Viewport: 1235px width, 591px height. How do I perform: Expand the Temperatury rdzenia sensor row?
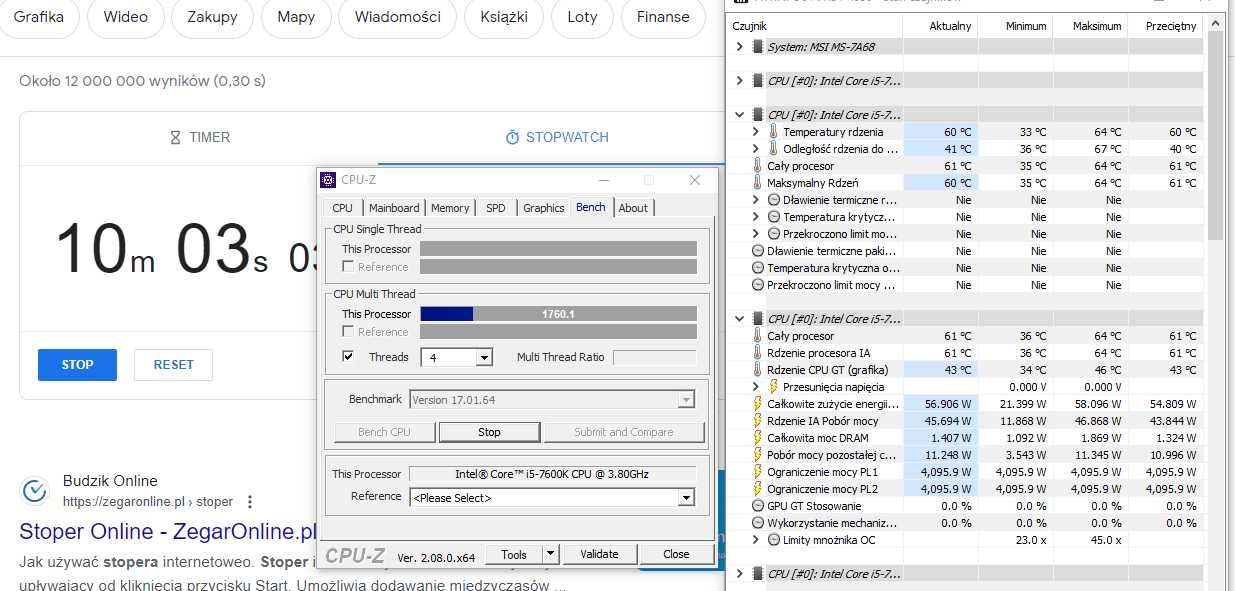755,132
